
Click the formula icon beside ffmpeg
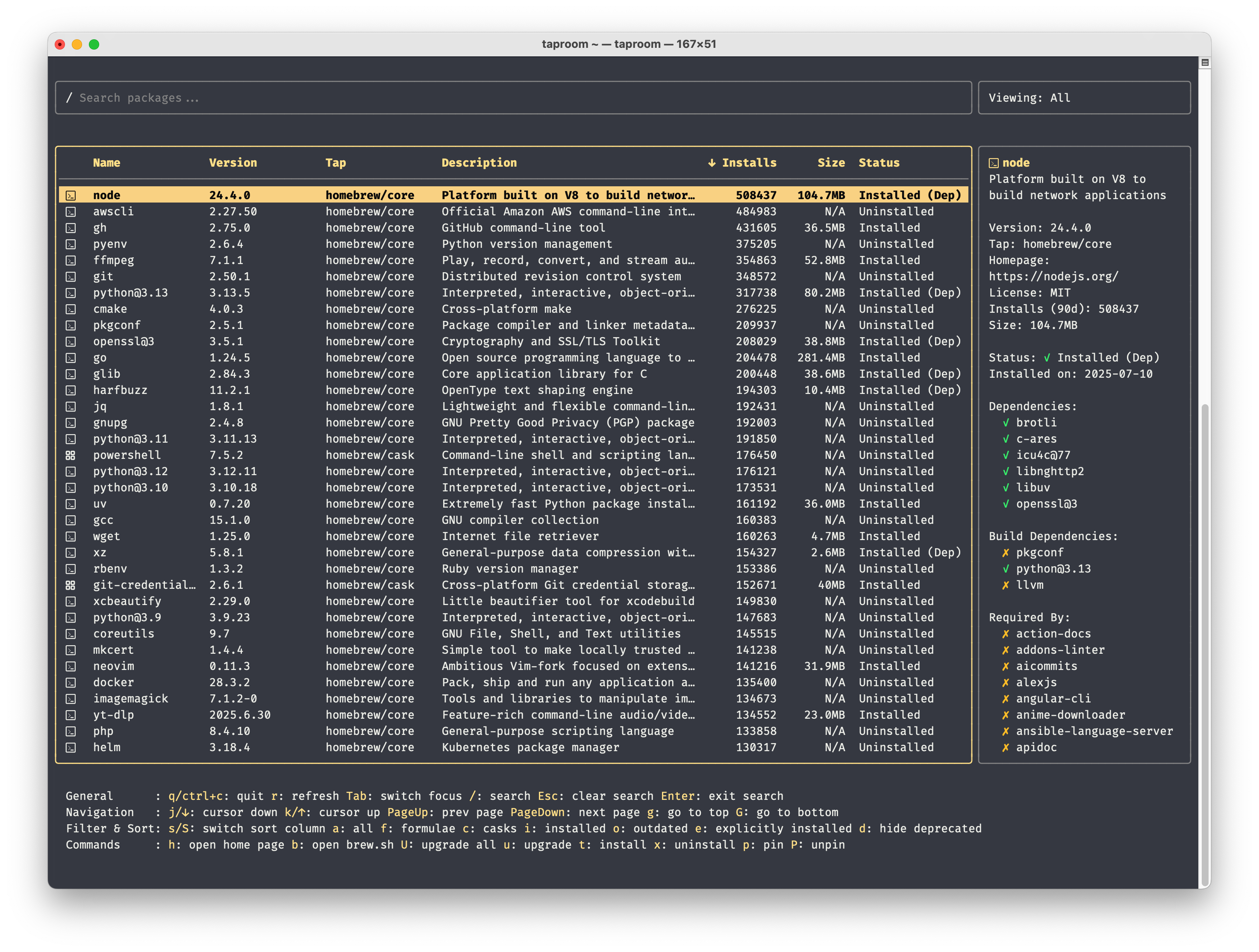click(71, 261)
